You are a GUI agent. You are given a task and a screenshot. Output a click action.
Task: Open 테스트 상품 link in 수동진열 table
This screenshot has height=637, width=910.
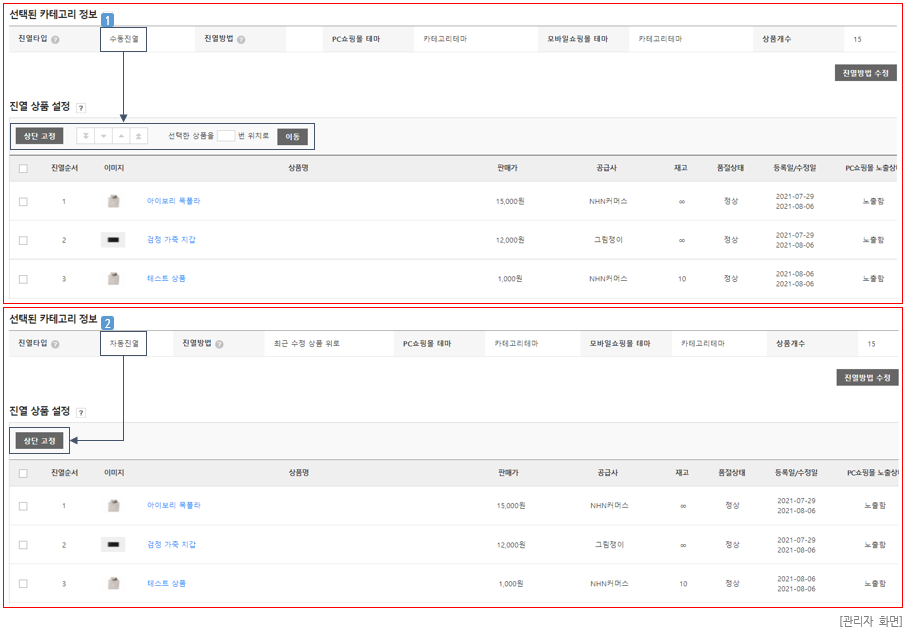[166, 278]
